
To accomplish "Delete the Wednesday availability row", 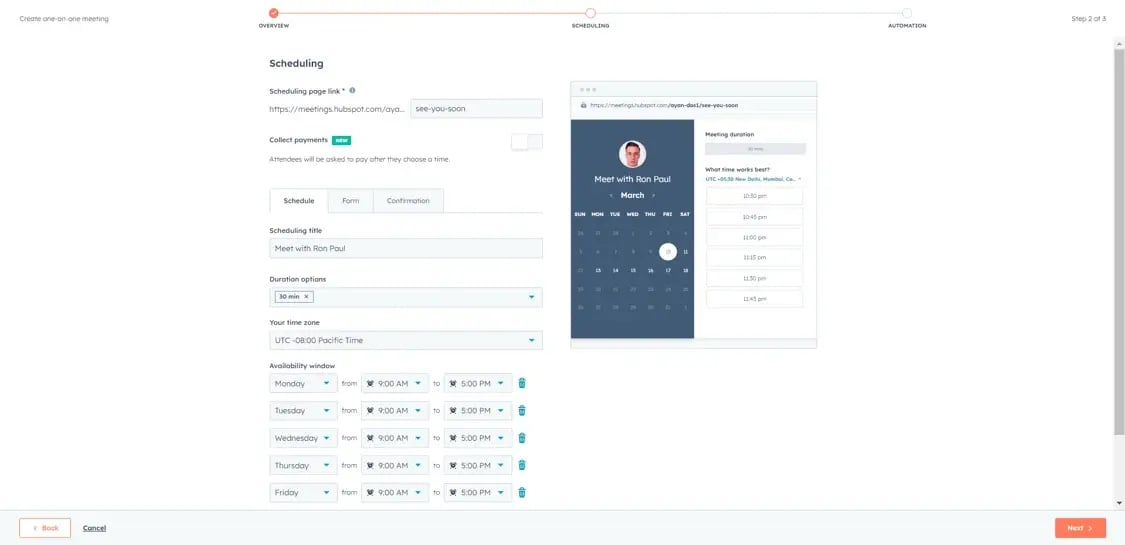I will click(x=522, y=437).
